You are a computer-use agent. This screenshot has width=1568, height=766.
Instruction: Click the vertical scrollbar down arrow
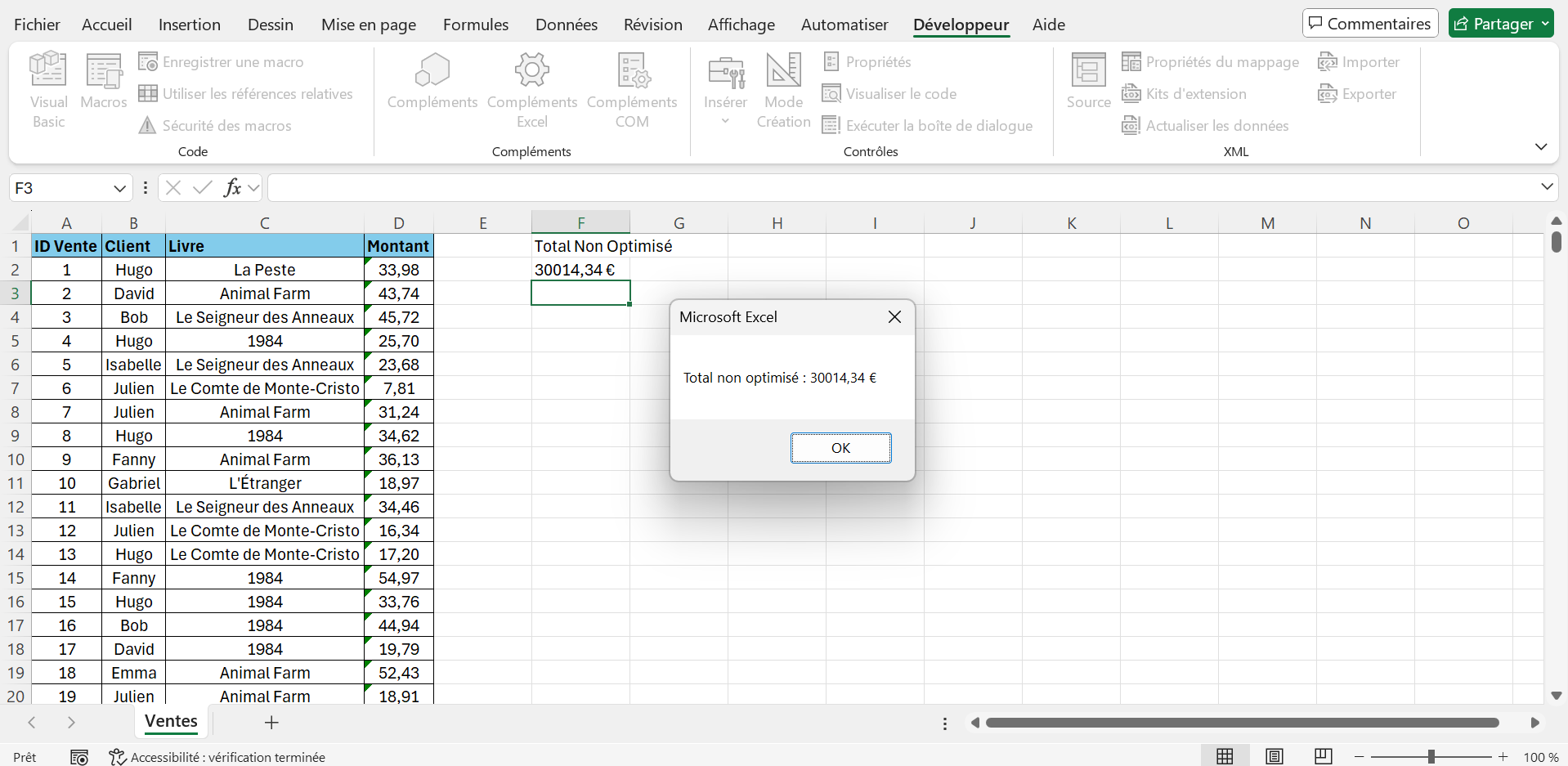point(1556,696)
